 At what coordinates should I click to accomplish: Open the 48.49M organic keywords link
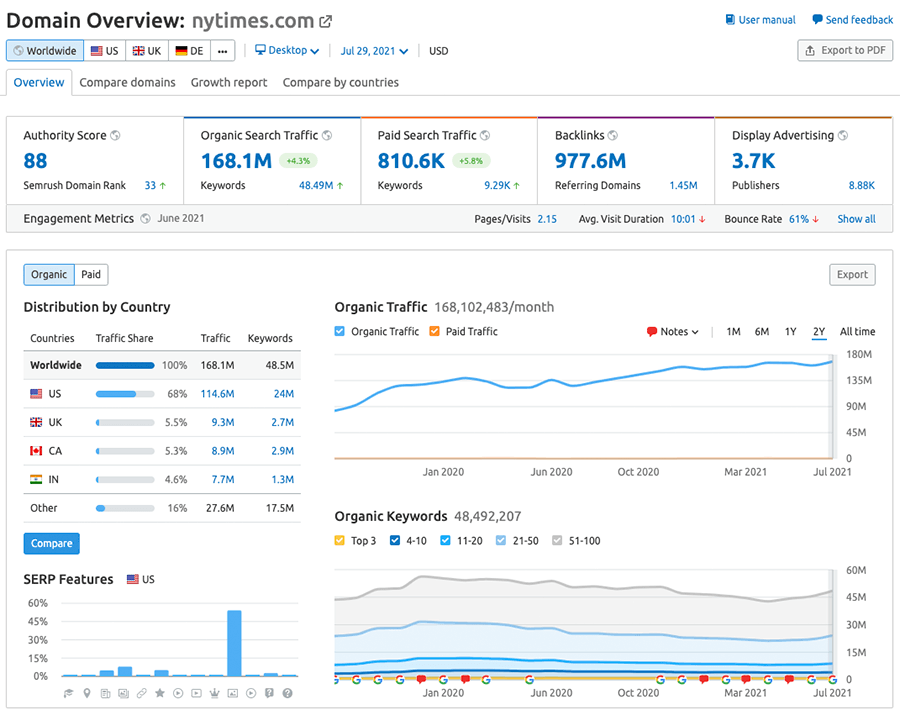tap(316, 185)
